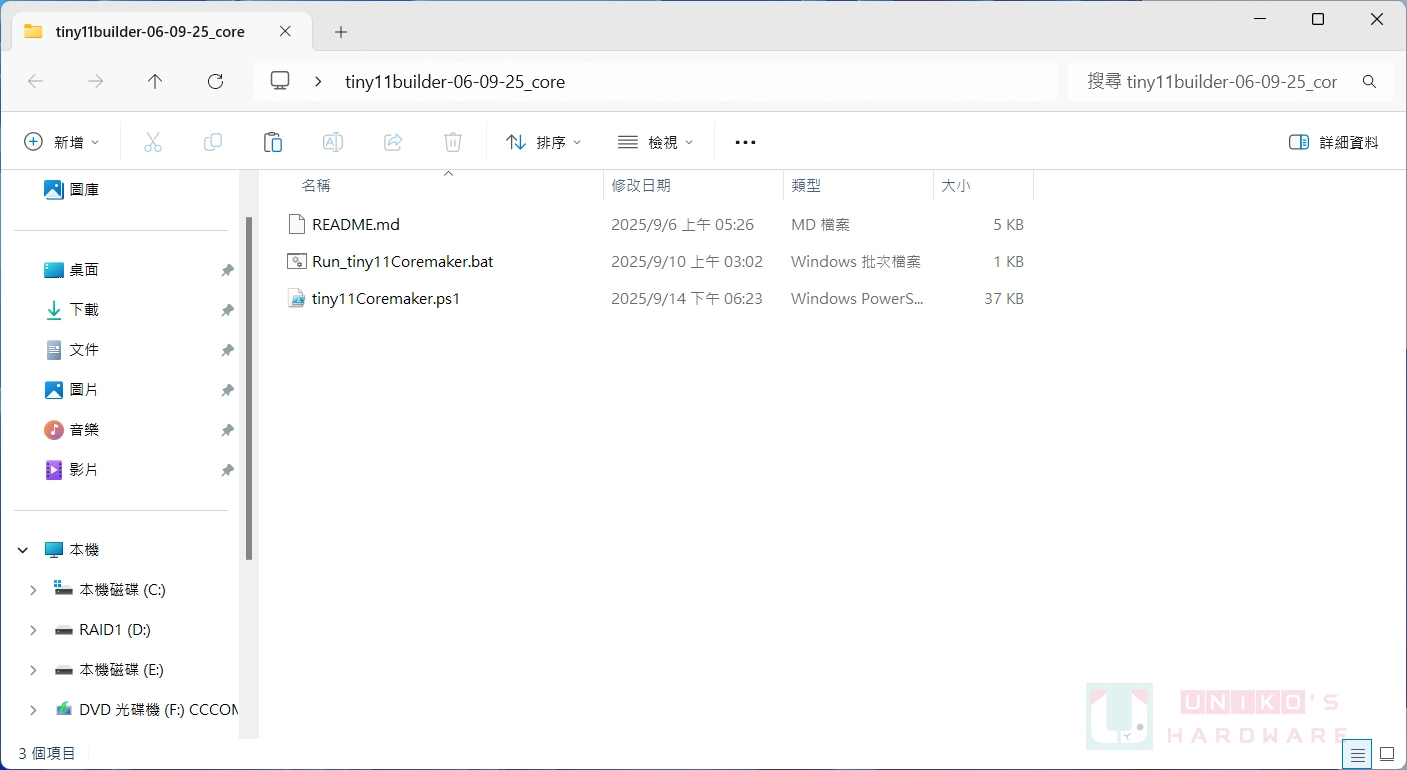Switch to large thumbnails view in status bar
1407x770 pixels.
pos(1387,753)
